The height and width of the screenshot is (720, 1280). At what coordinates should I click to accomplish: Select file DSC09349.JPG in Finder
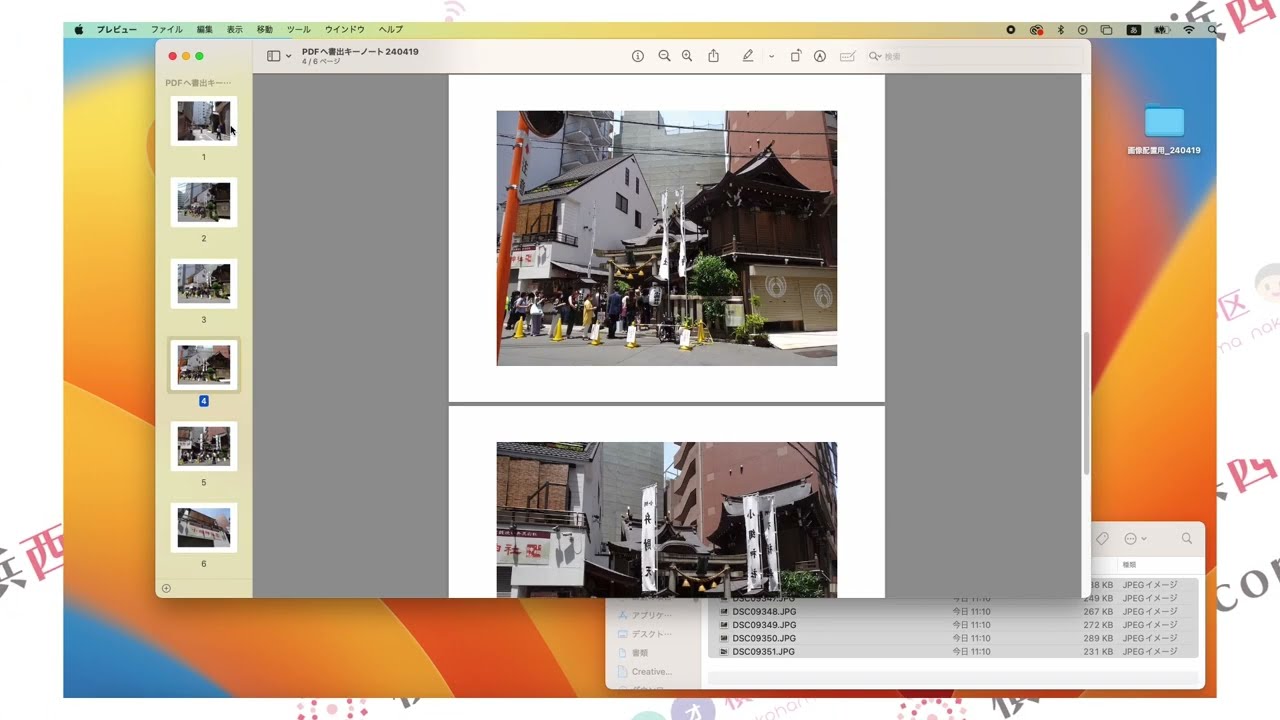click(x=764, y=625)
